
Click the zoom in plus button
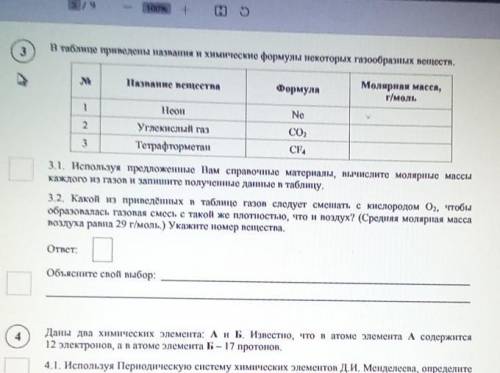185,10
